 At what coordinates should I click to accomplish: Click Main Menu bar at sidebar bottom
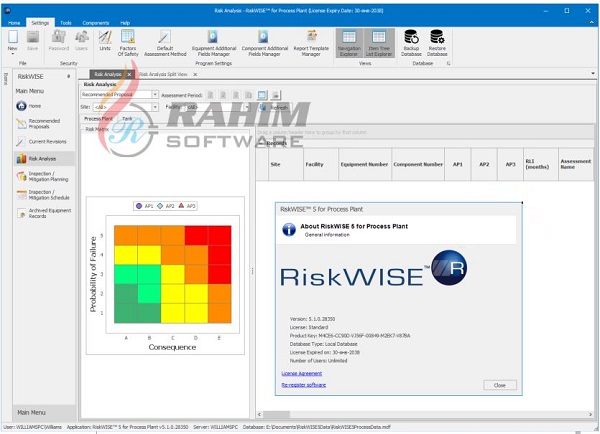click(x=44, y=413)
